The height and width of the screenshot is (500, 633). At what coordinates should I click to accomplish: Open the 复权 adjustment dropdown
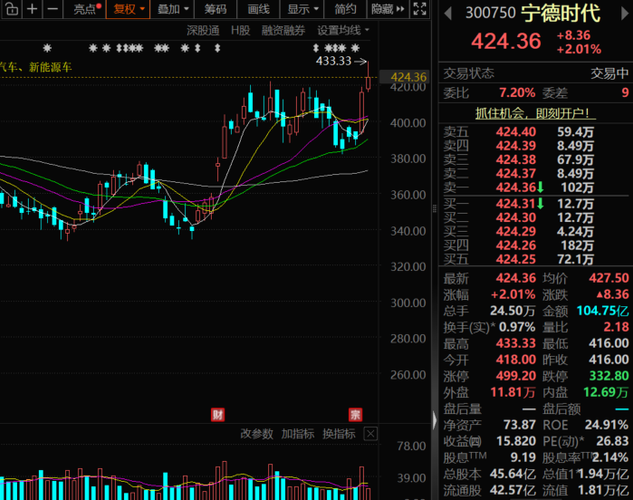128,9
